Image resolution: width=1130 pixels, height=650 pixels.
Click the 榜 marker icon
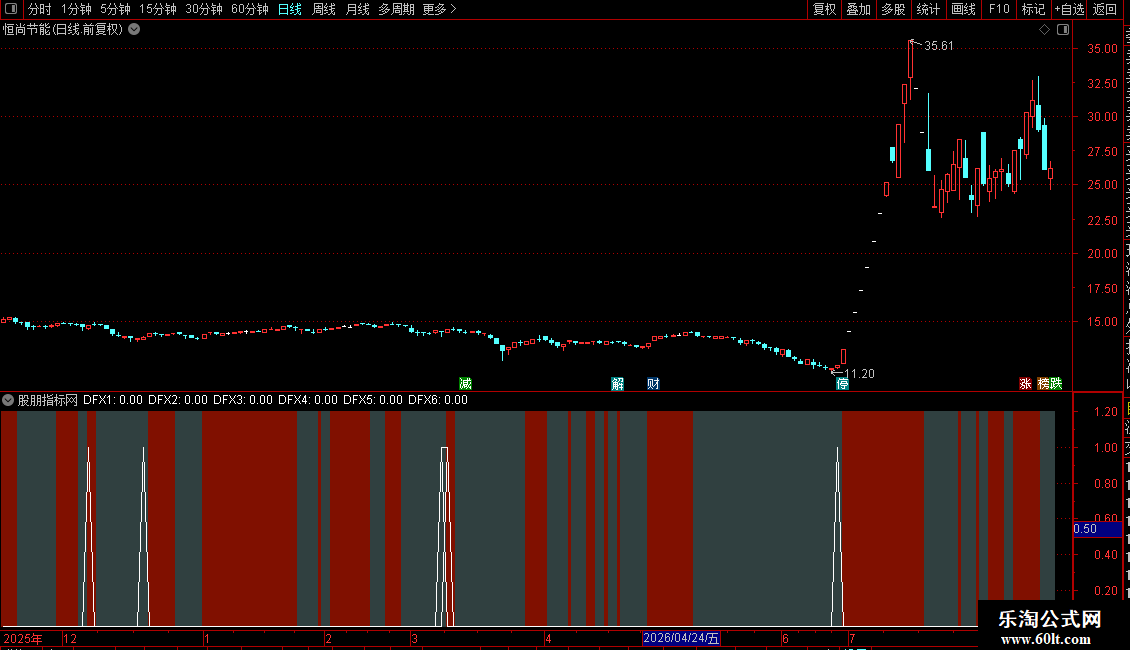pos(1044,383)
